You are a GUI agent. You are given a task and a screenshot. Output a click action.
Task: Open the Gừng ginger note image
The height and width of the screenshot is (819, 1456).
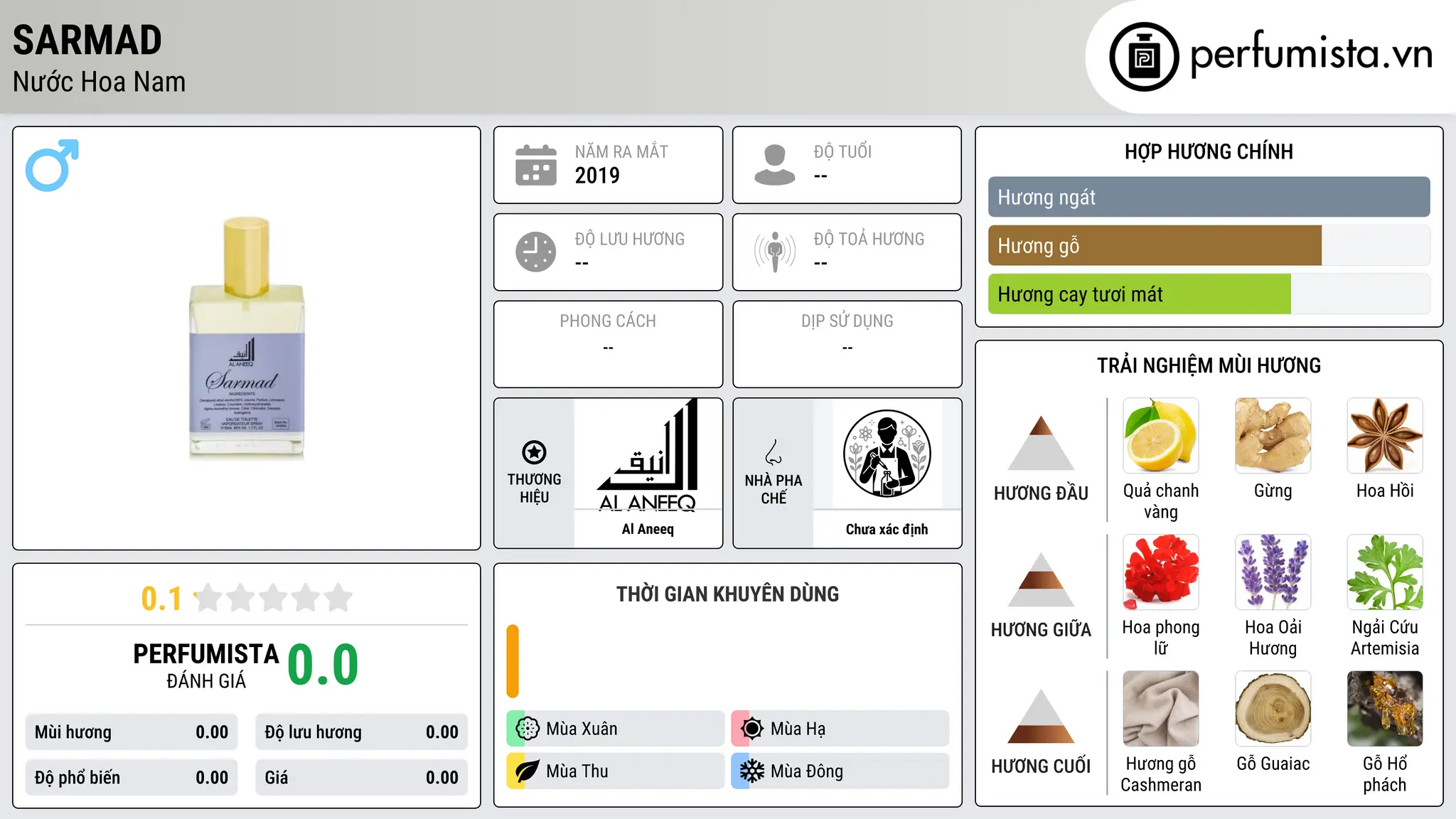tap(1273, 436)
